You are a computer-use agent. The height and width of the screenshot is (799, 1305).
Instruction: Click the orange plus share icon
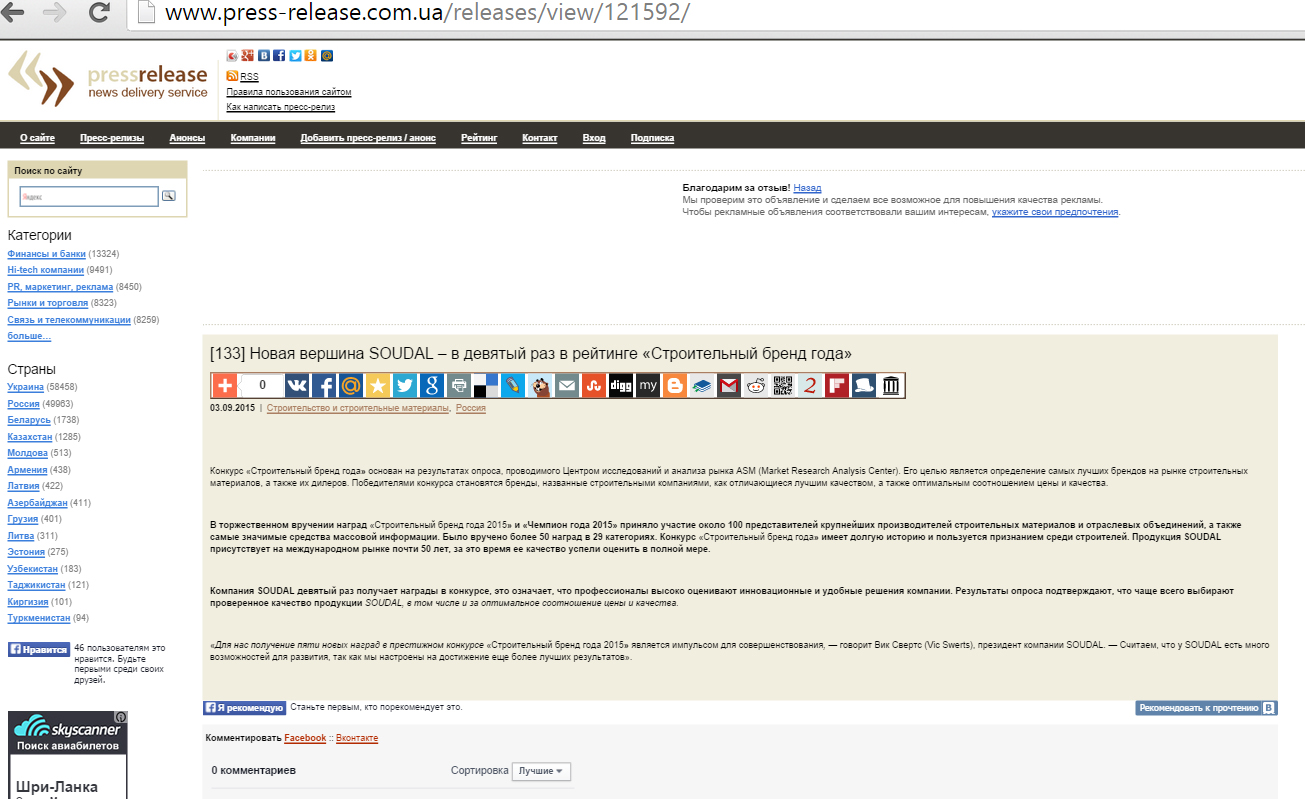point(225,386)
